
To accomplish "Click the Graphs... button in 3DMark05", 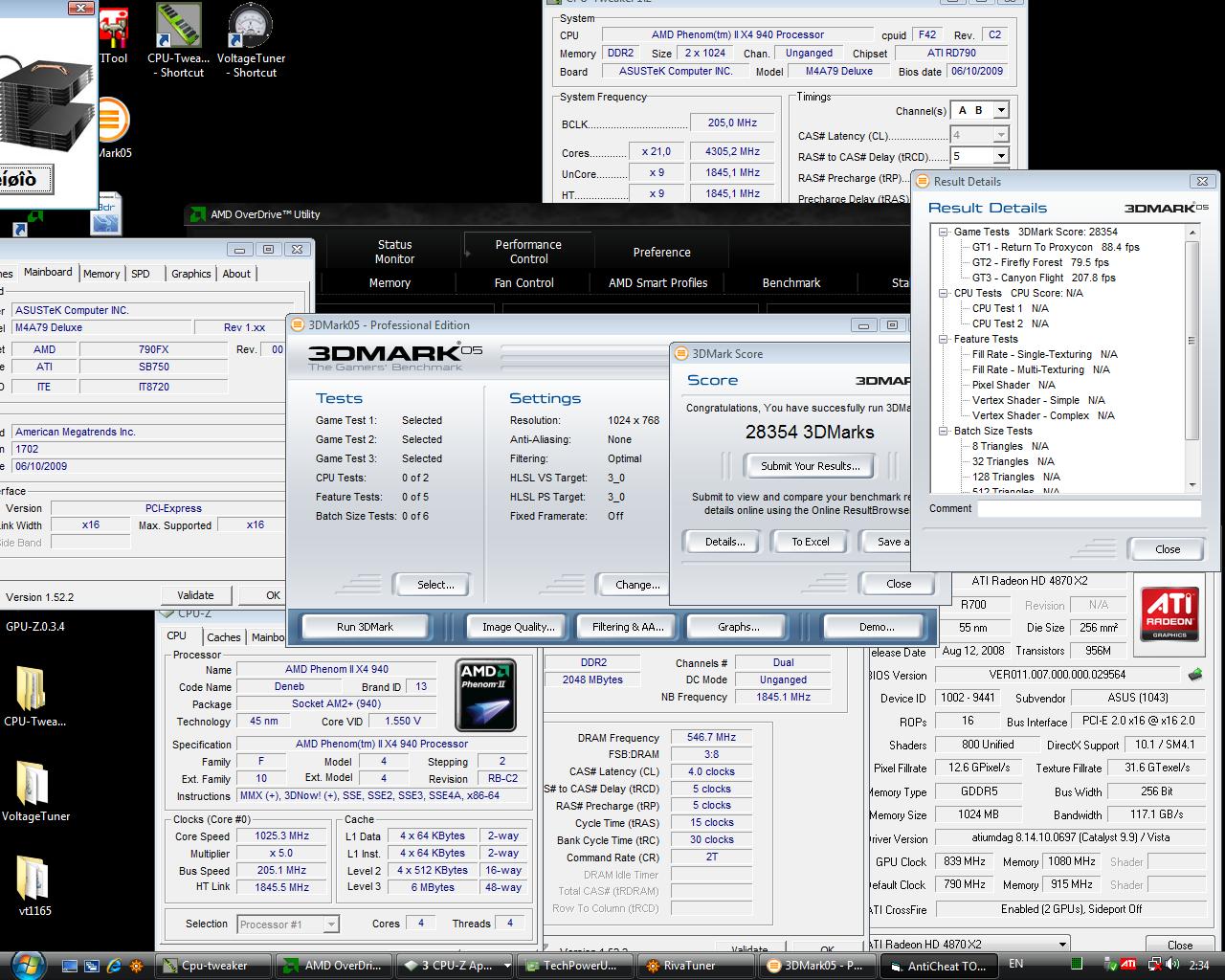I will tap(738, 627).
